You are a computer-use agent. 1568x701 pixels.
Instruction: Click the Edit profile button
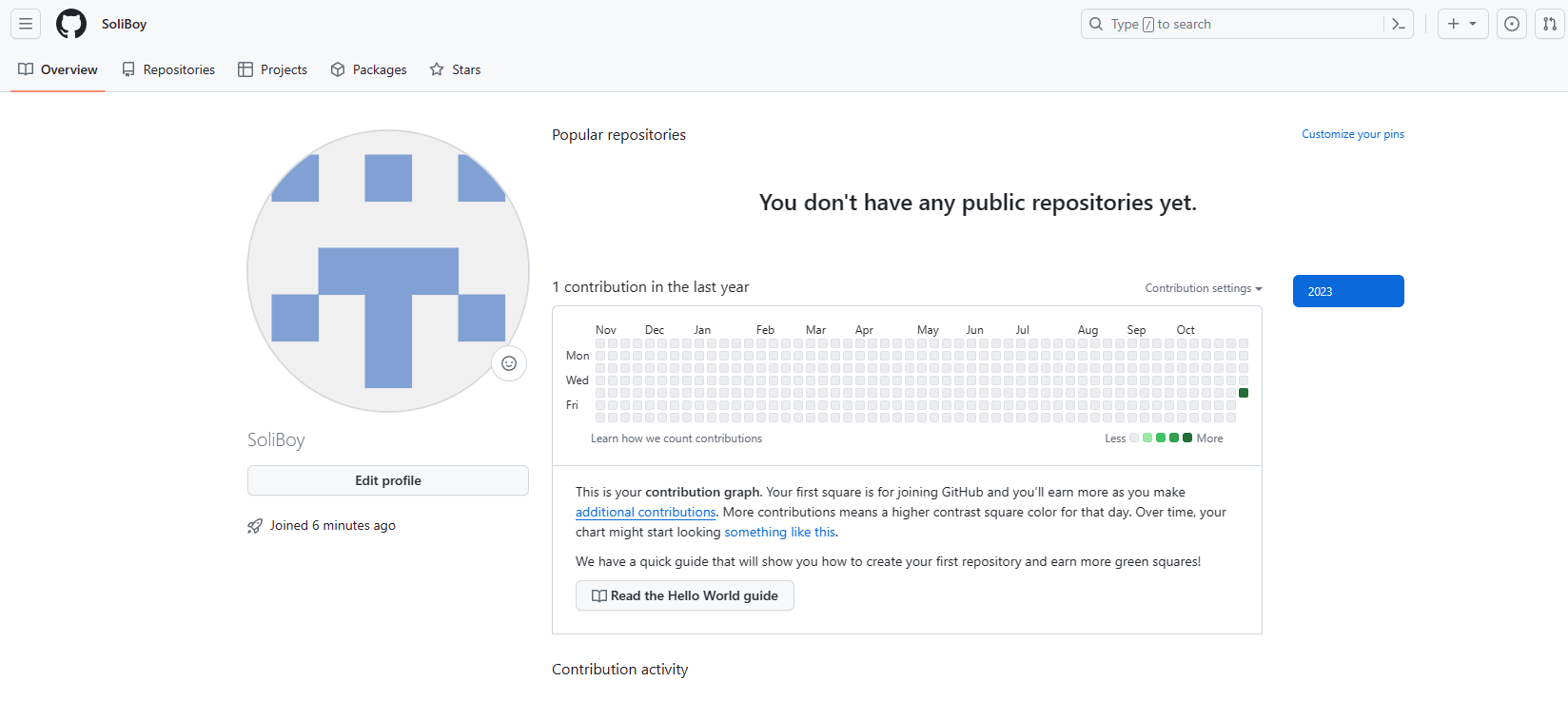[x=388, y=480]
